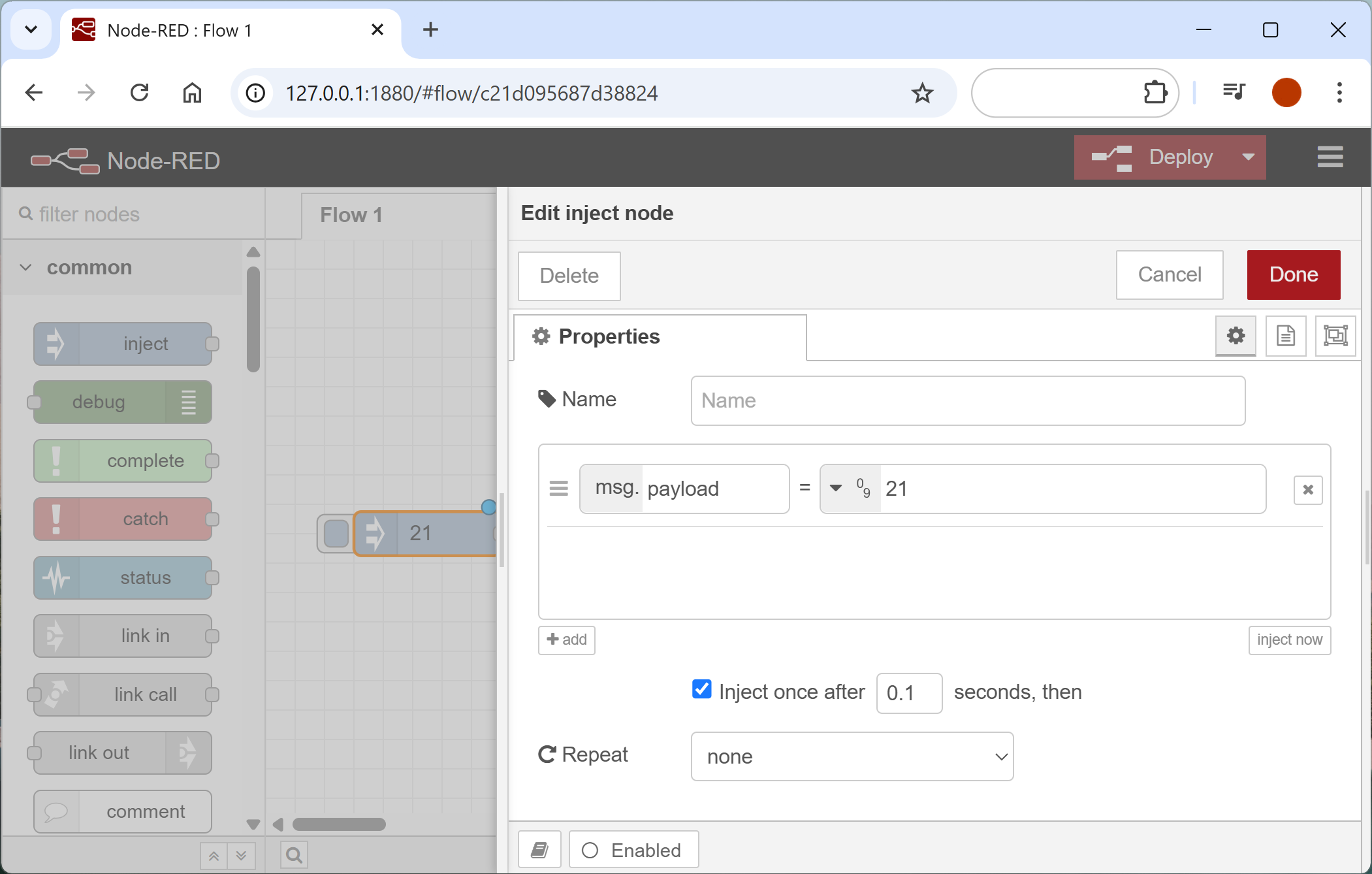The image size is (1372, 874).
Task: Click the Name input field
Action: tap(967, 400)
